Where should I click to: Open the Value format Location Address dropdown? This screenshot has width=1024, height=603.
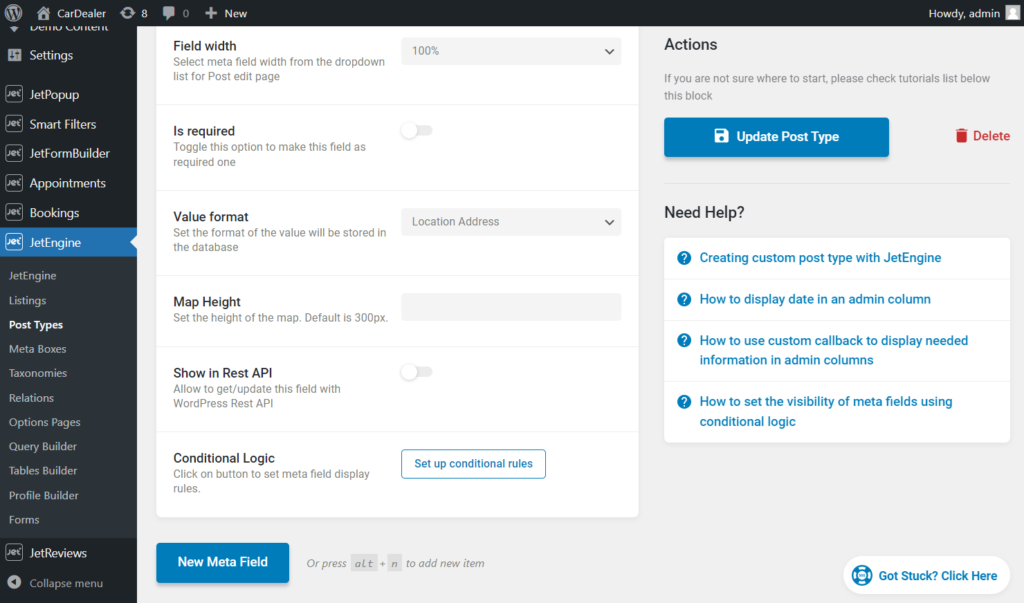[x=511, y=222]
